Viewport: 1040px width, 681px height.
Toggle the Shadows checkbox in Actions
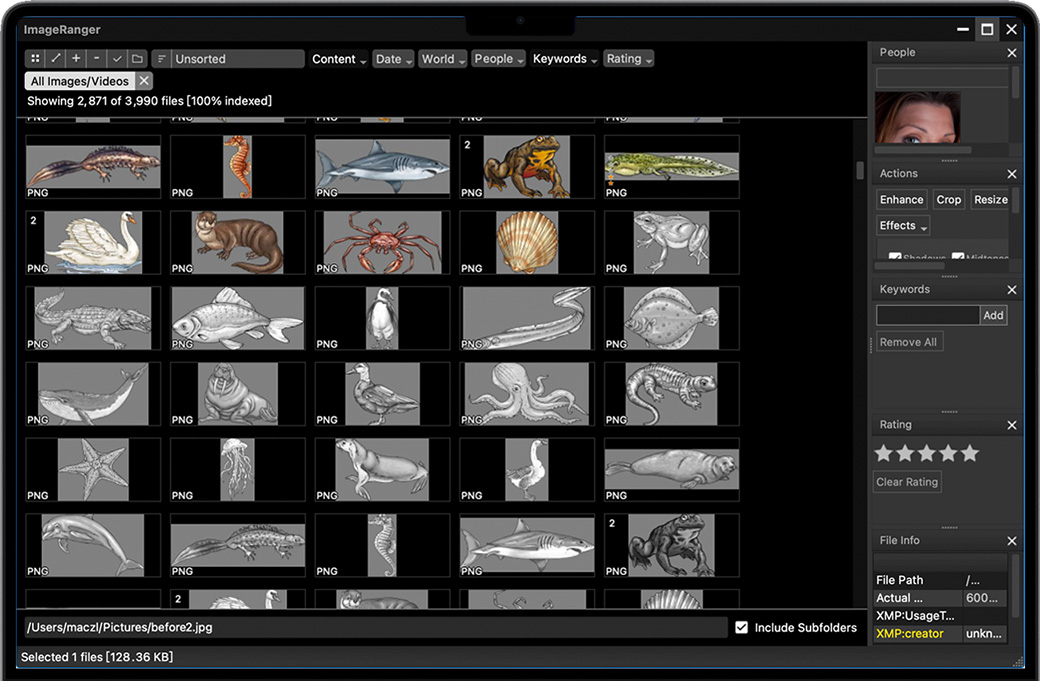click(895, 258)
